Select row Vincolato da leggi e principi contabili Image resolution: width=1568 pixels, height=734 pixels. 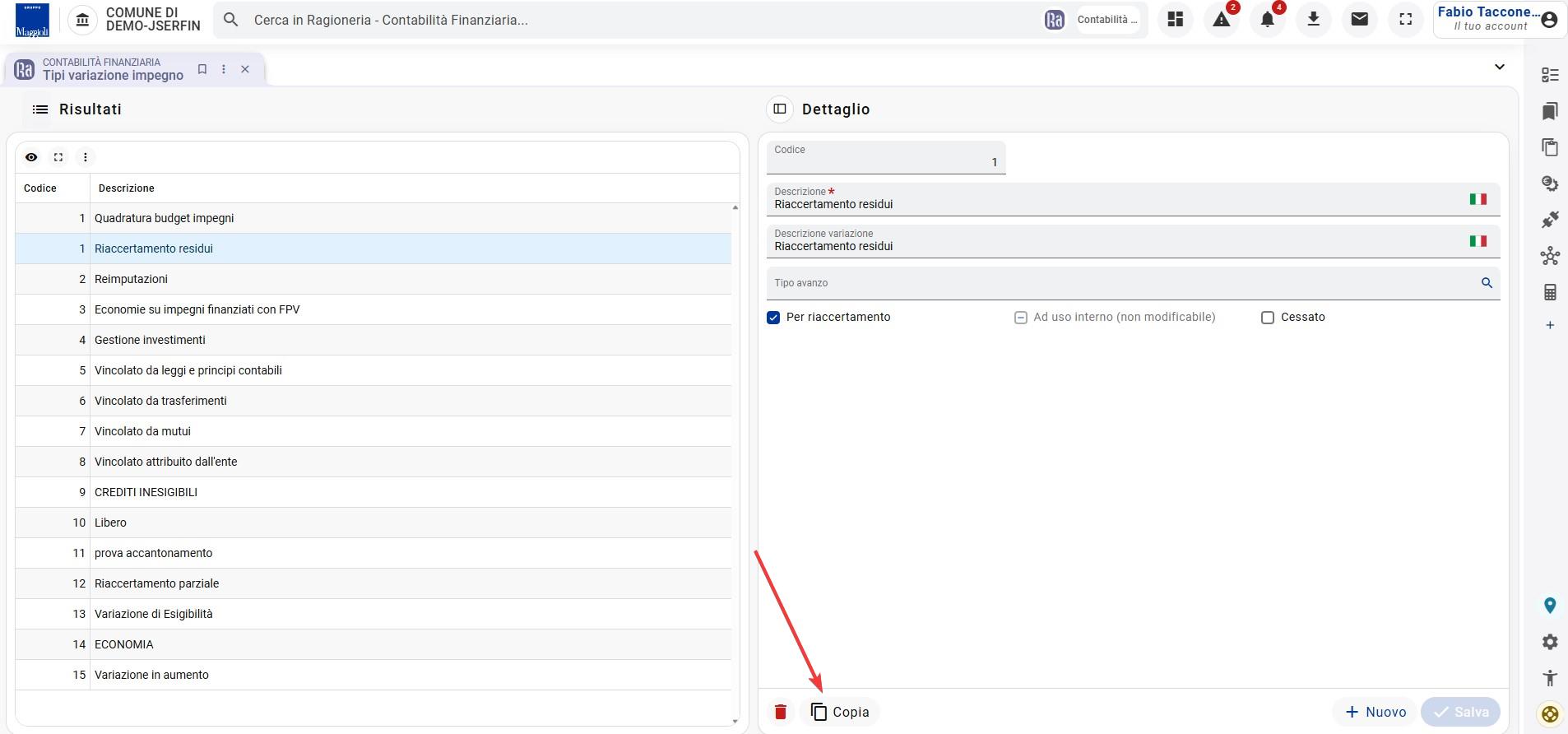click(373, 370)
